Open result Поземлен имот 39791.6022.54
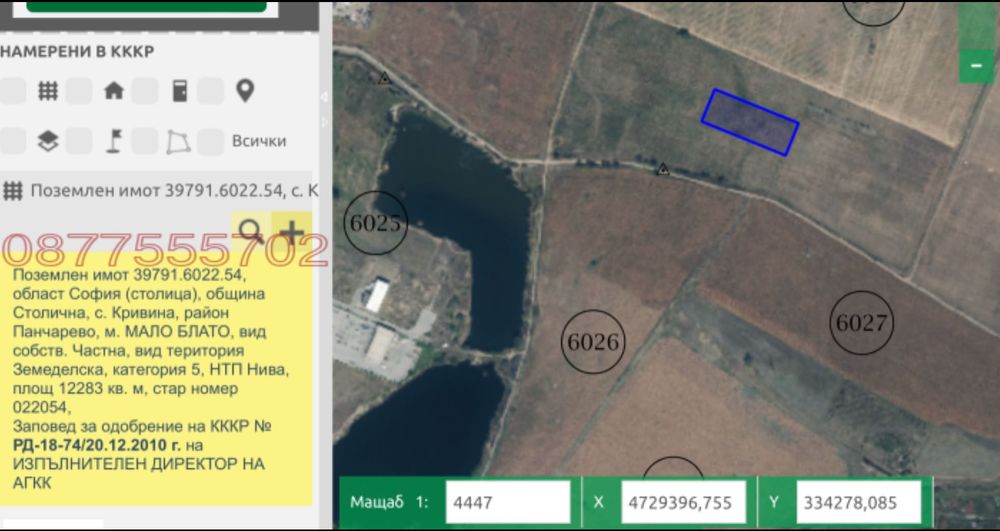 (x=174, y=191)
